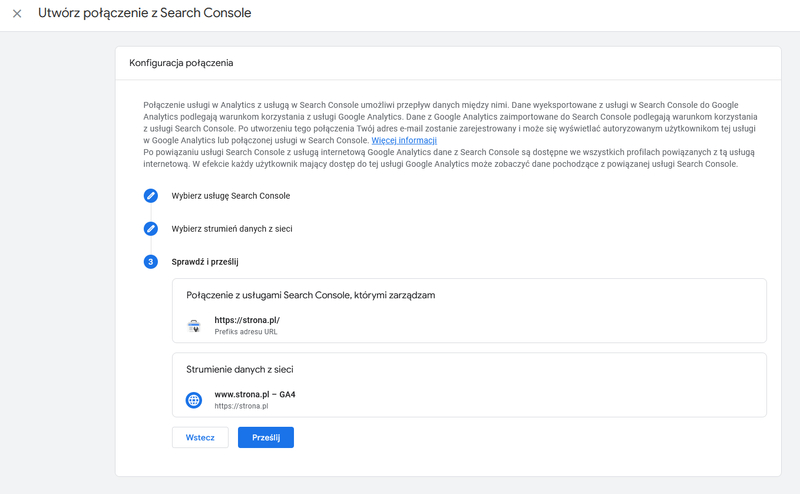This screenshot has width=800, height=494.
Task: Click the pencil icon beside the data stream step
Action: 151,229
